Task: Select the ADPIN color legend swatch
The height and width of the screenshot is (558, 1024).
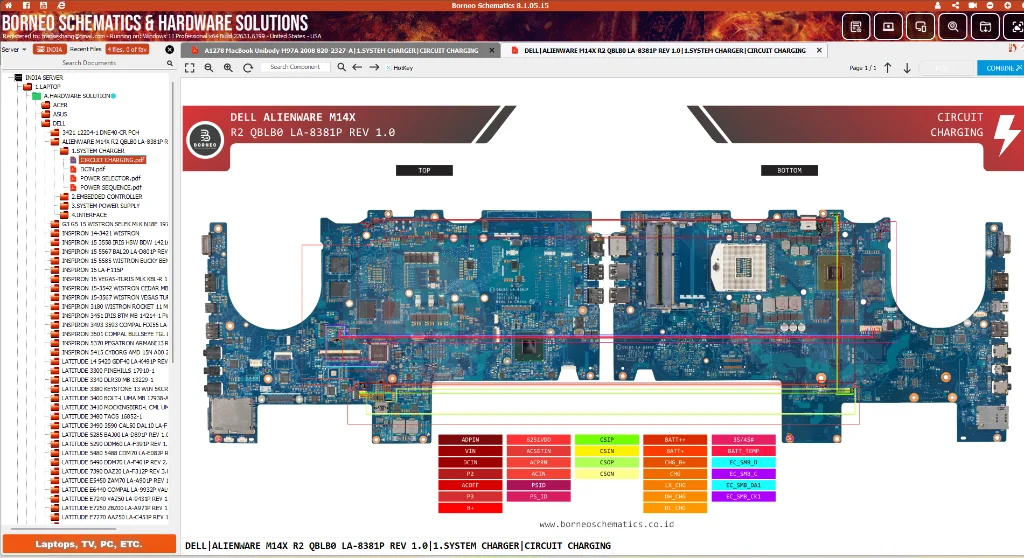Action: (470, 440)
